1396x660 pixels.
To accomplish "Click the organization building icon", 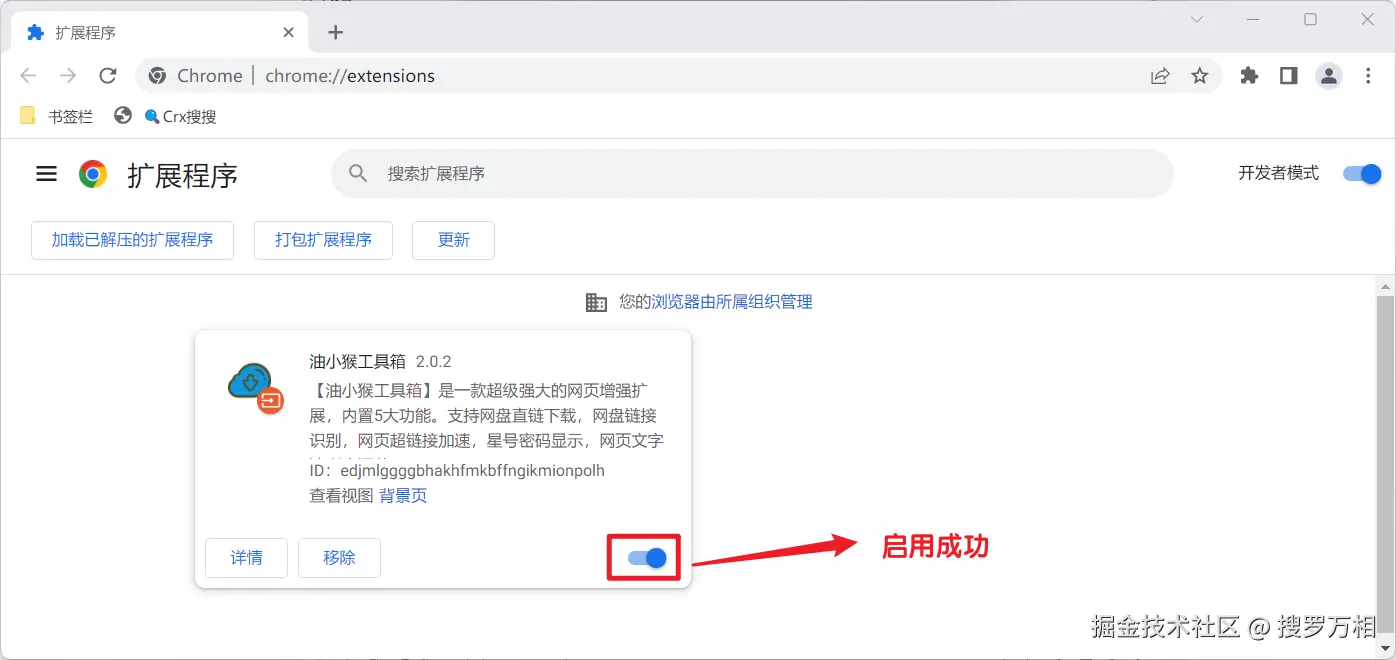I will (596, 302).
